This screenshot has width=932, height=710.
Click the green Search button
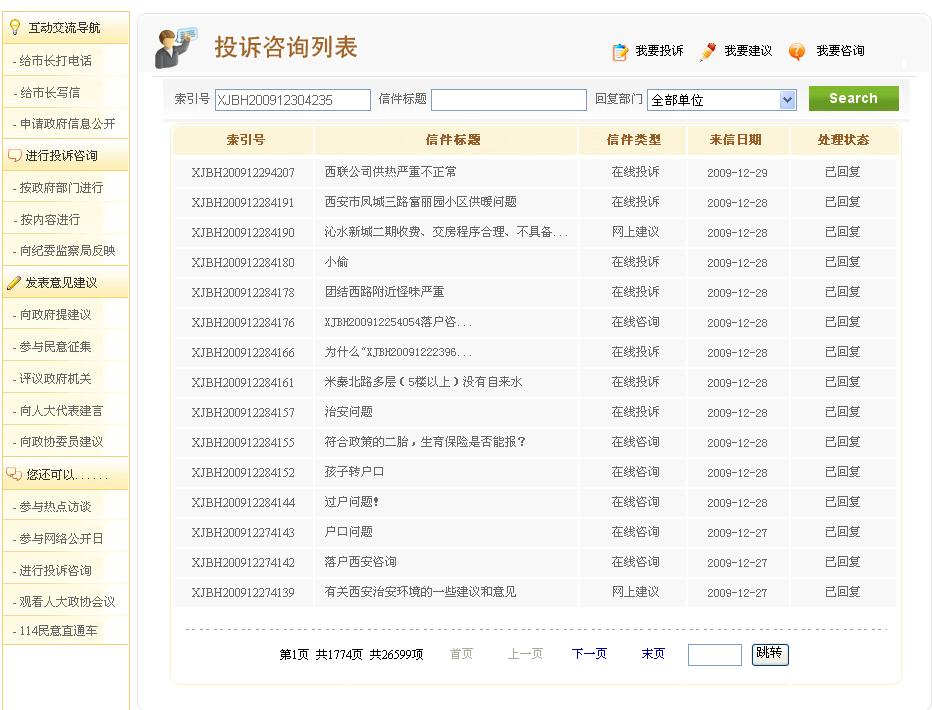(x=854, y=99)
